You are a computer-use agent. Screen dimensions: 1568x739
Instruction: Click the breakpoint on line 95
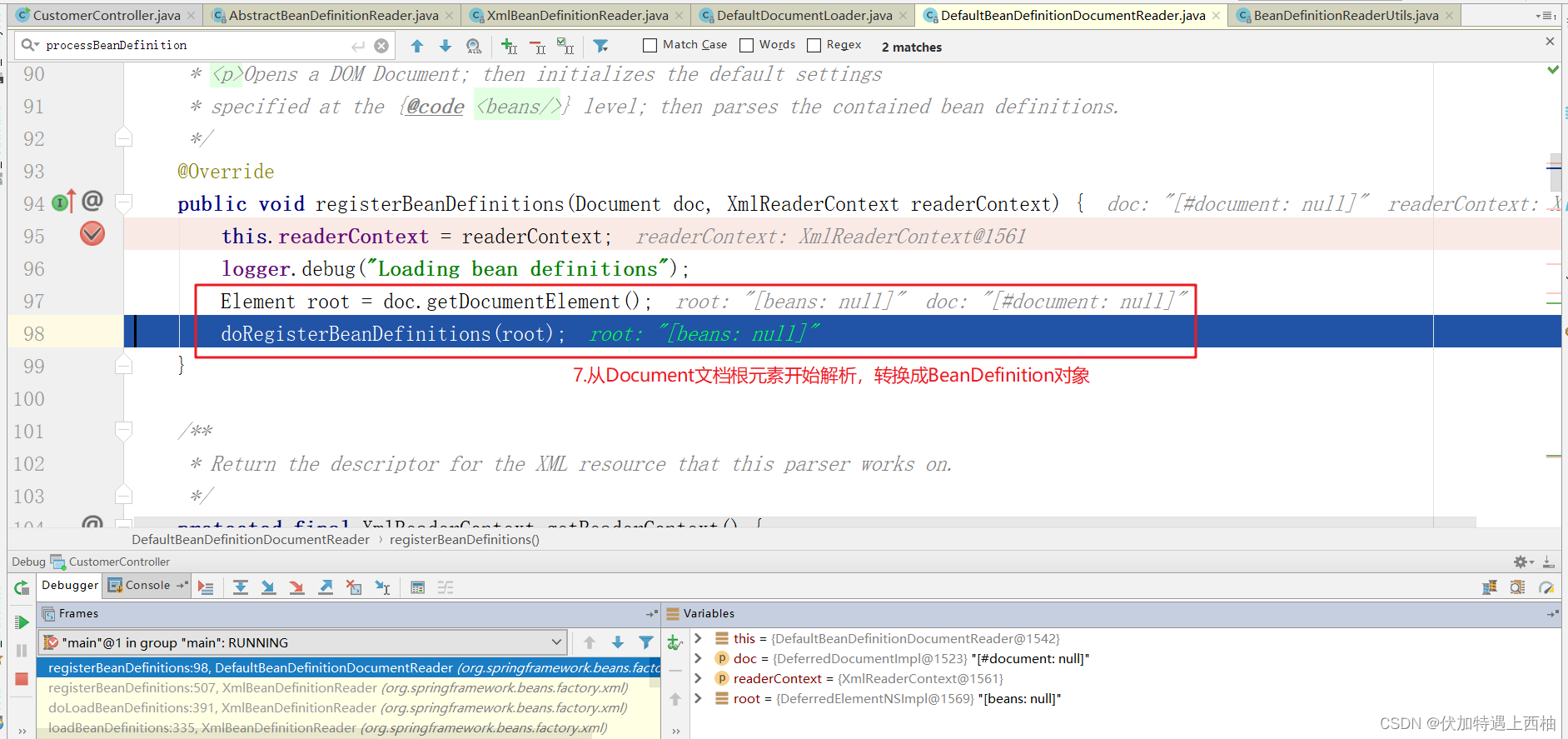(x=92, y=234)
